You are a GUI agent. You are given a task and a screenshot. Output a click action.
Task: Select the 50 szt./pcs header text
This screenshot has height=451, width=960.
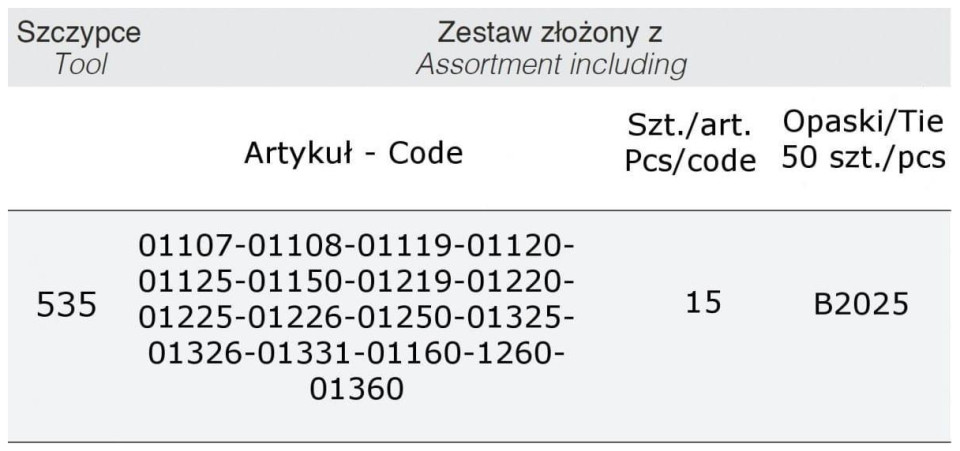click(x=864, y=158)
